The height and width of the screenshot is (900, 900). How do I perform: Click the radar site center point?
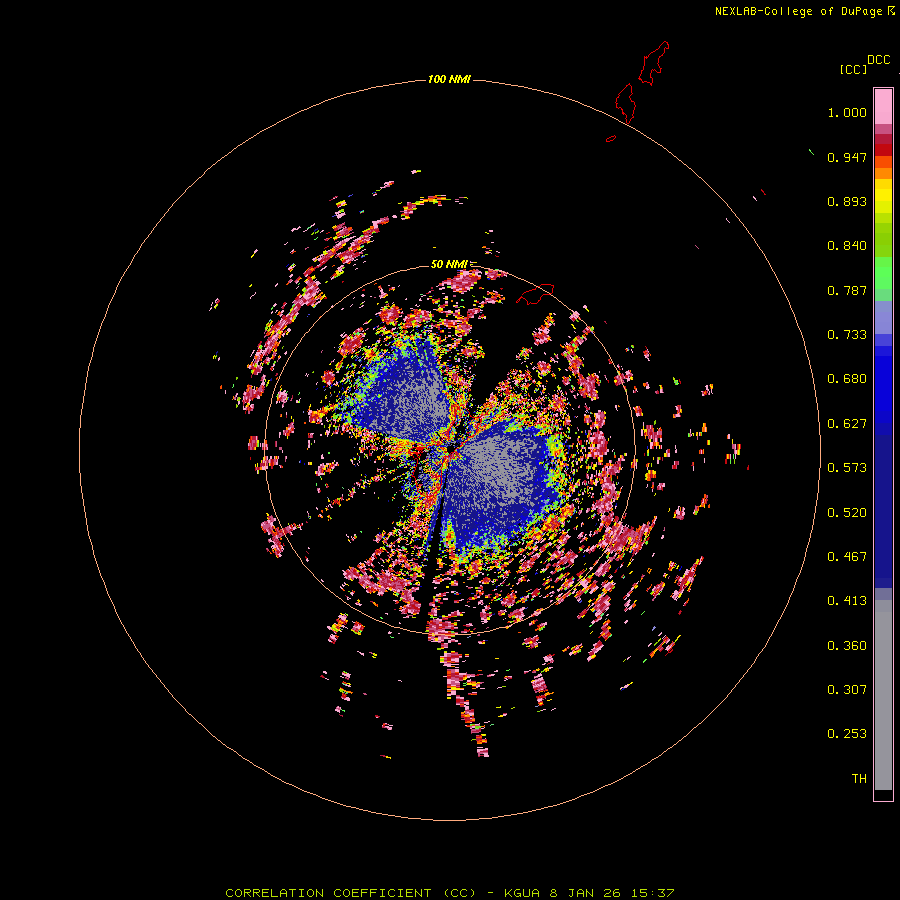coord(451,450)
